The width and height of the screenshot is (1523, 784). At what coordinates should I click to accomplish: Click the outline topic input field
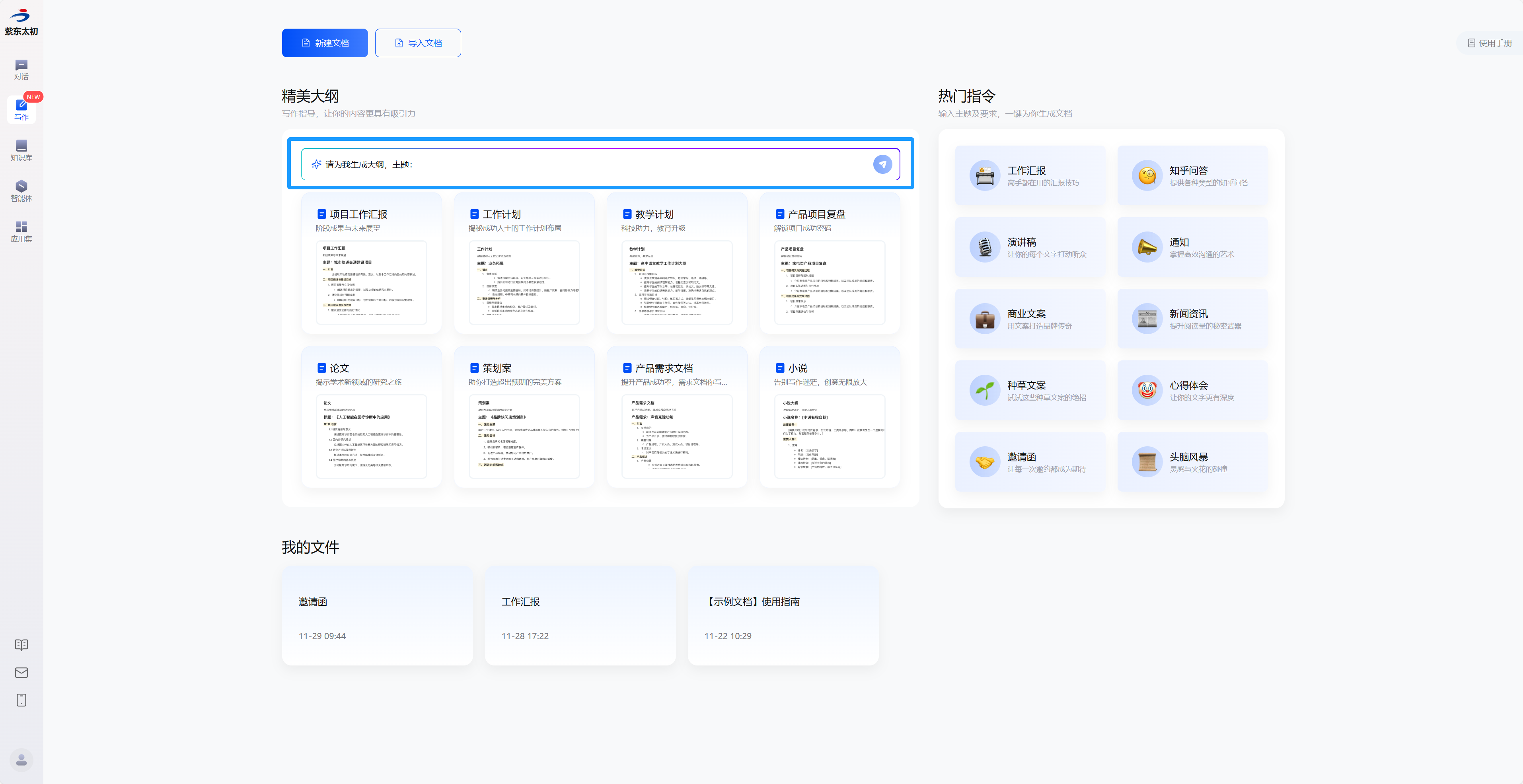[x=591, y=164]
